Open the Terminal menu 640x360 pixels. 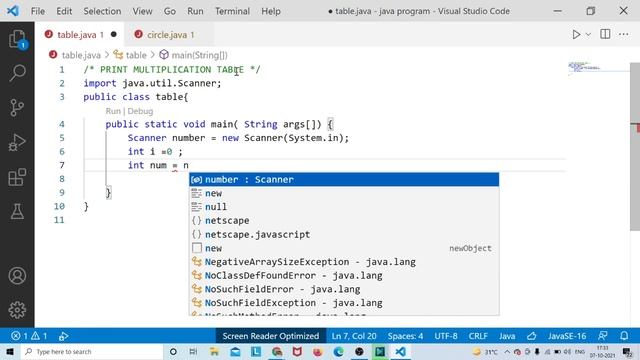(232, 11)
